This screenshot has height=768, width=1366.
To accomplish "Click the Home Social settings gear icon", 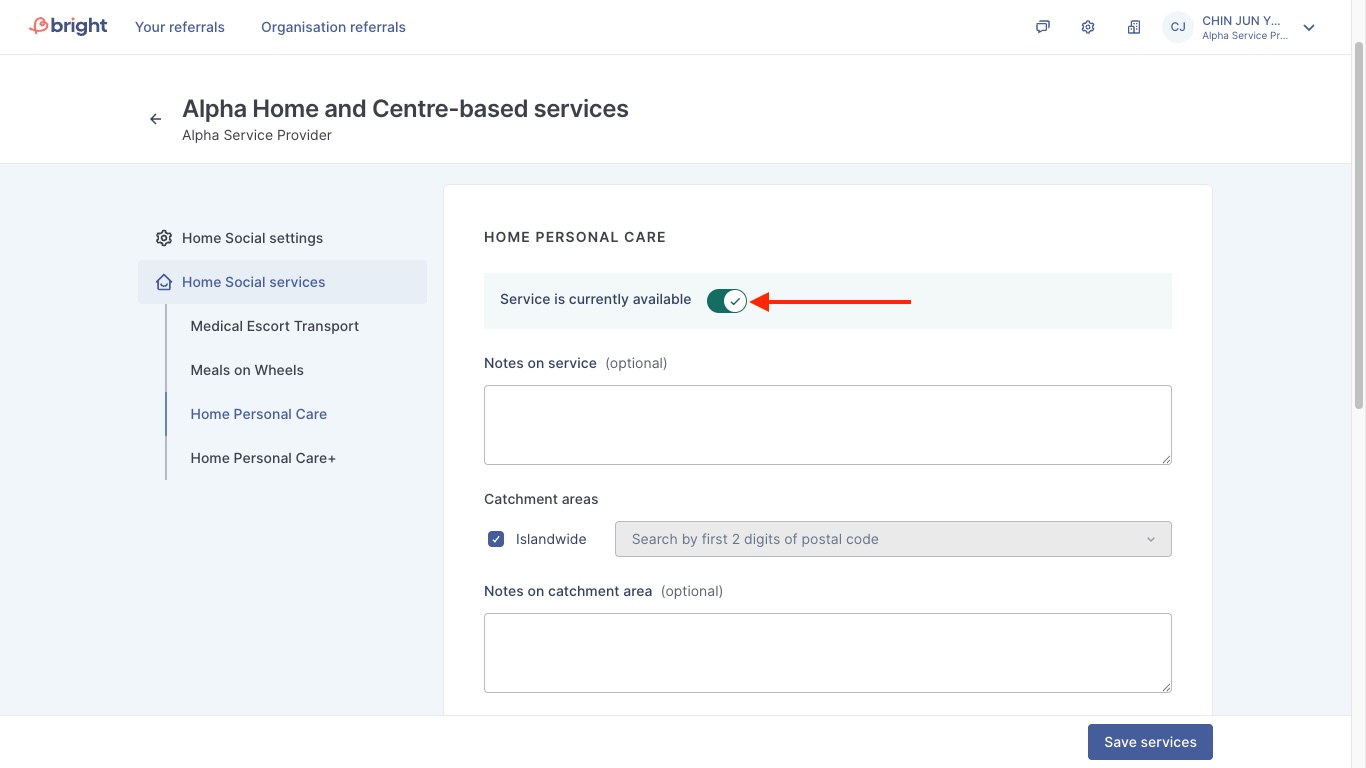I will tap(164, 238).
